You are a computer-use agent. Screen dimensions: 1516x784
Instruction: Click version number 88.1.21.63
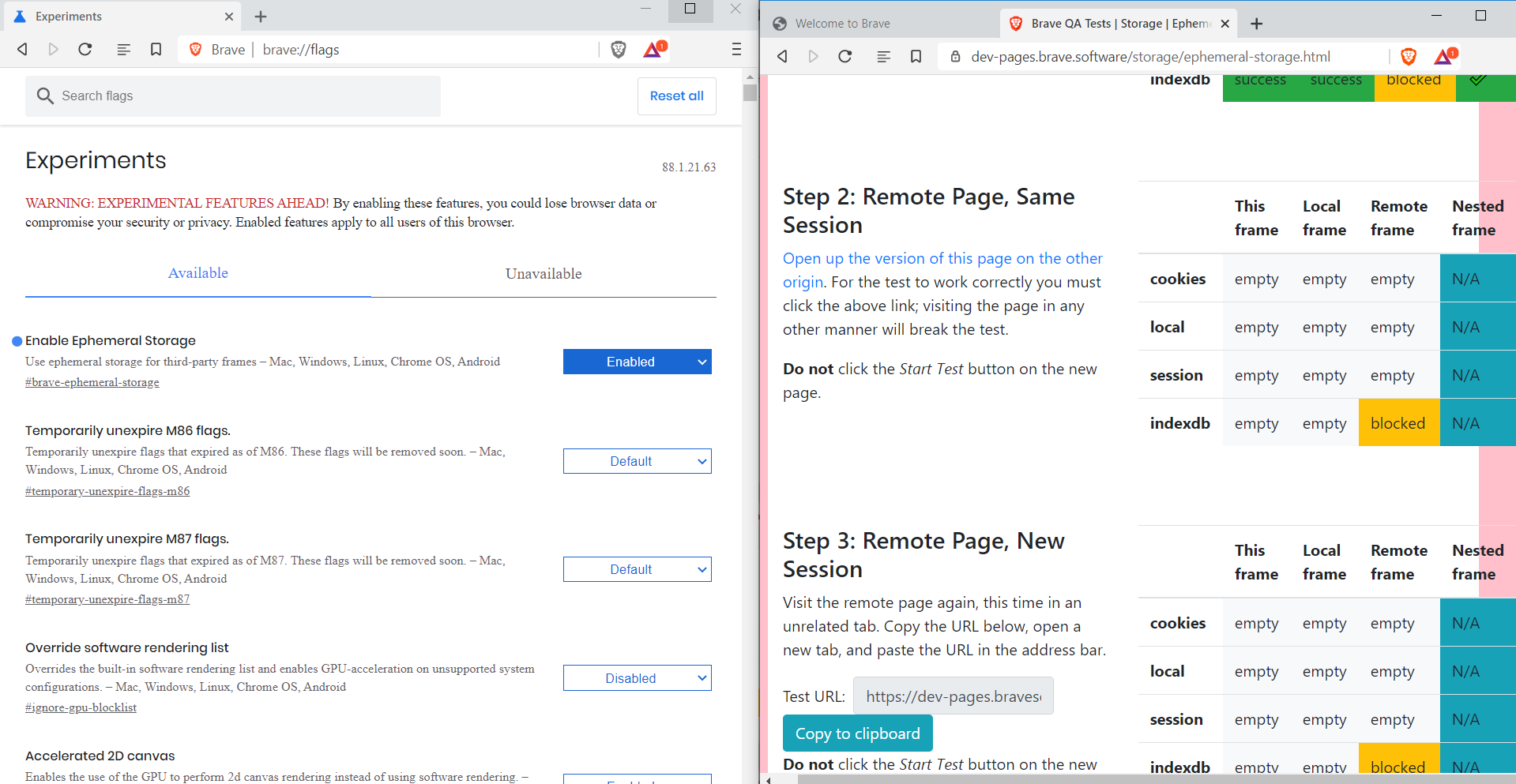(689, 167)
